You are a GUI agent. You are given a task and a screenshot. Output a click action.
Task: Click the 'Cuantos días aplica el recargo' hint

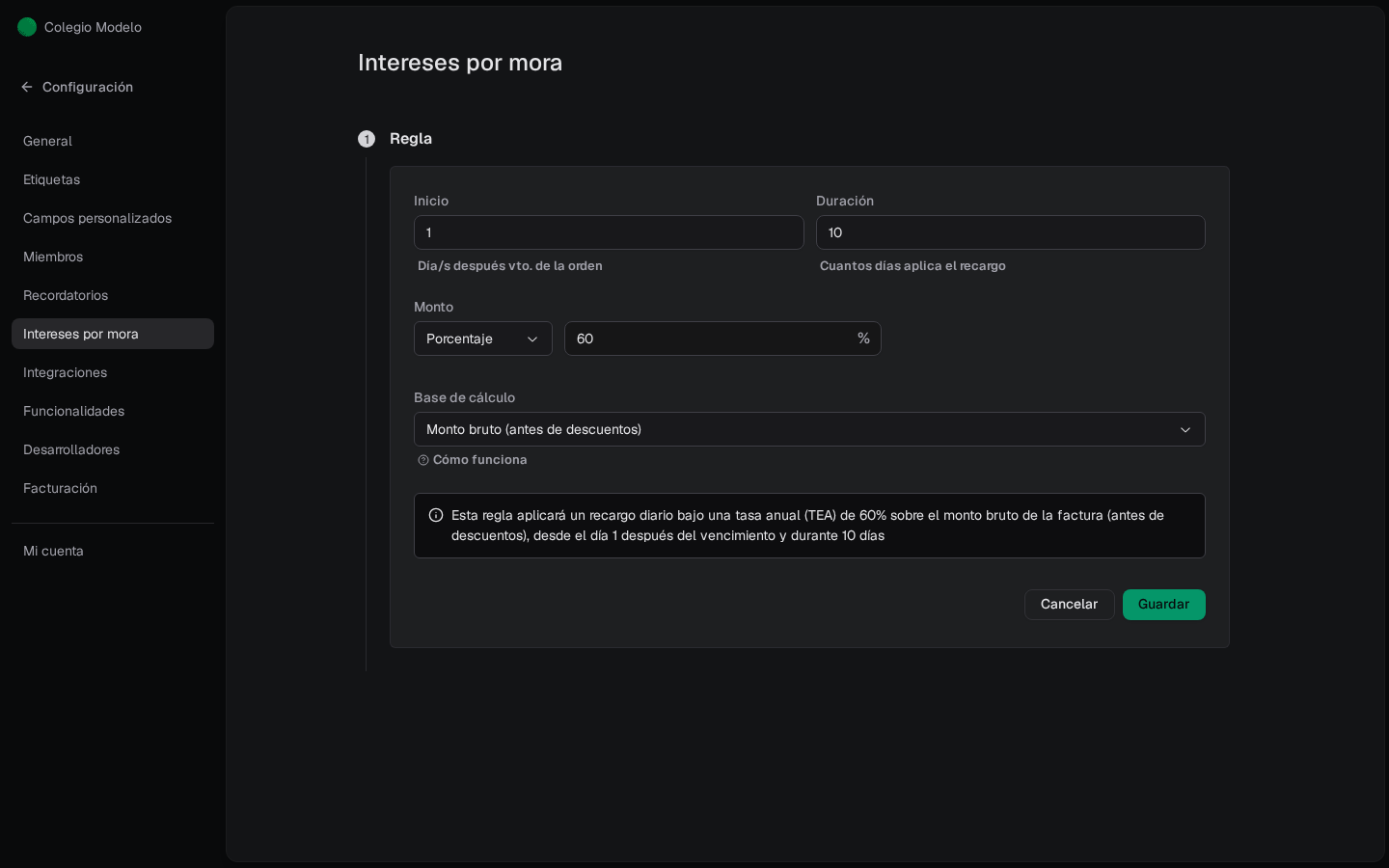912,266
